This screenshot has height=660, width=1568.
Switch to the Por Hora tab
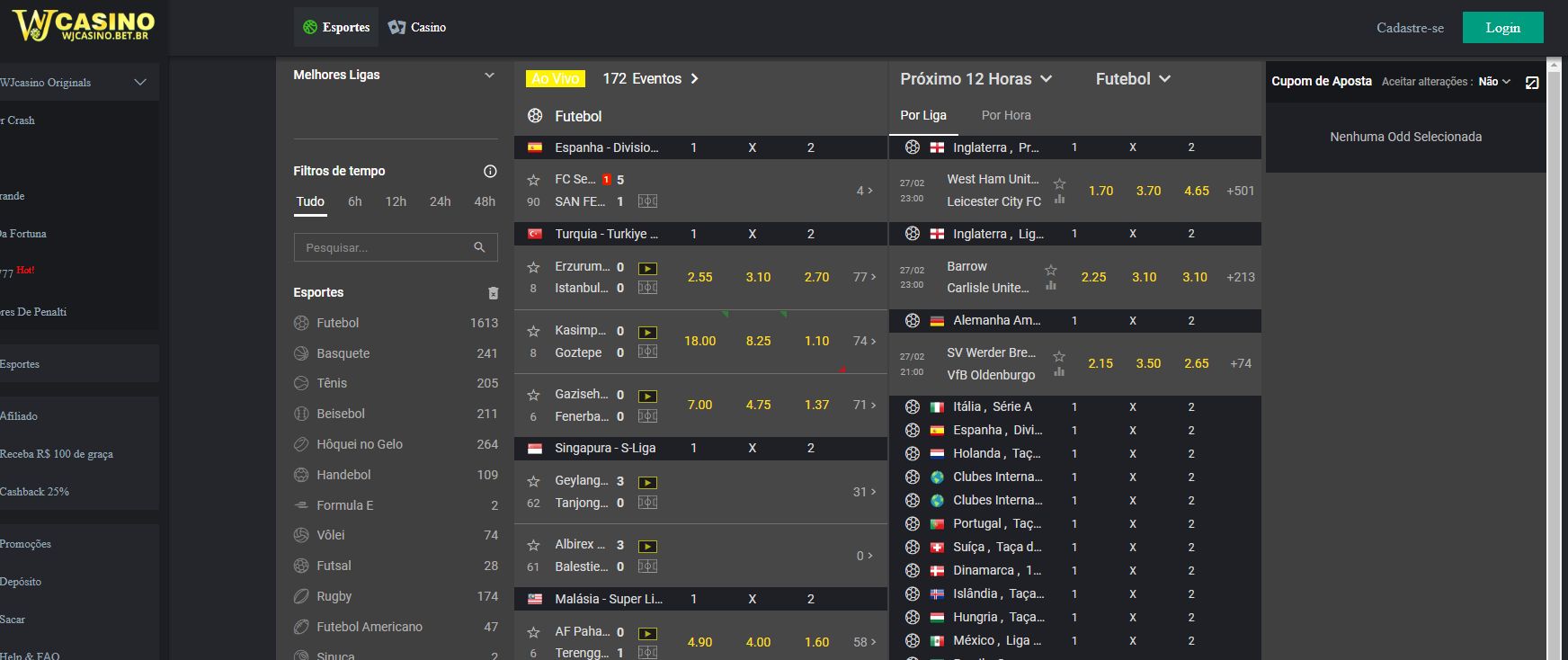(1006, 115)
